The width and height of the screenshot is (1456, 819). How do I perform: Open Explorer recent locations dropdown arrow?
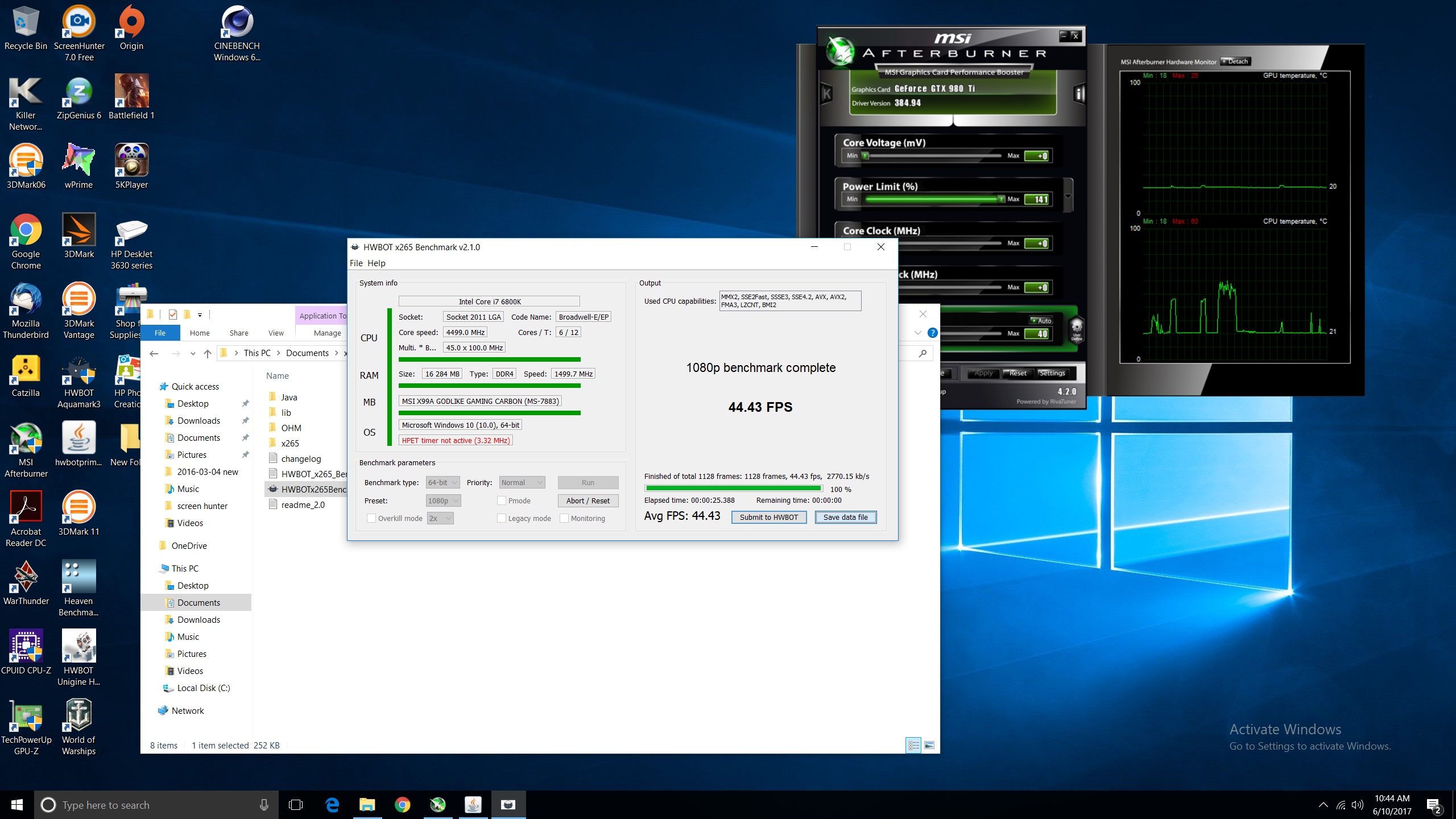coord(193,354)
